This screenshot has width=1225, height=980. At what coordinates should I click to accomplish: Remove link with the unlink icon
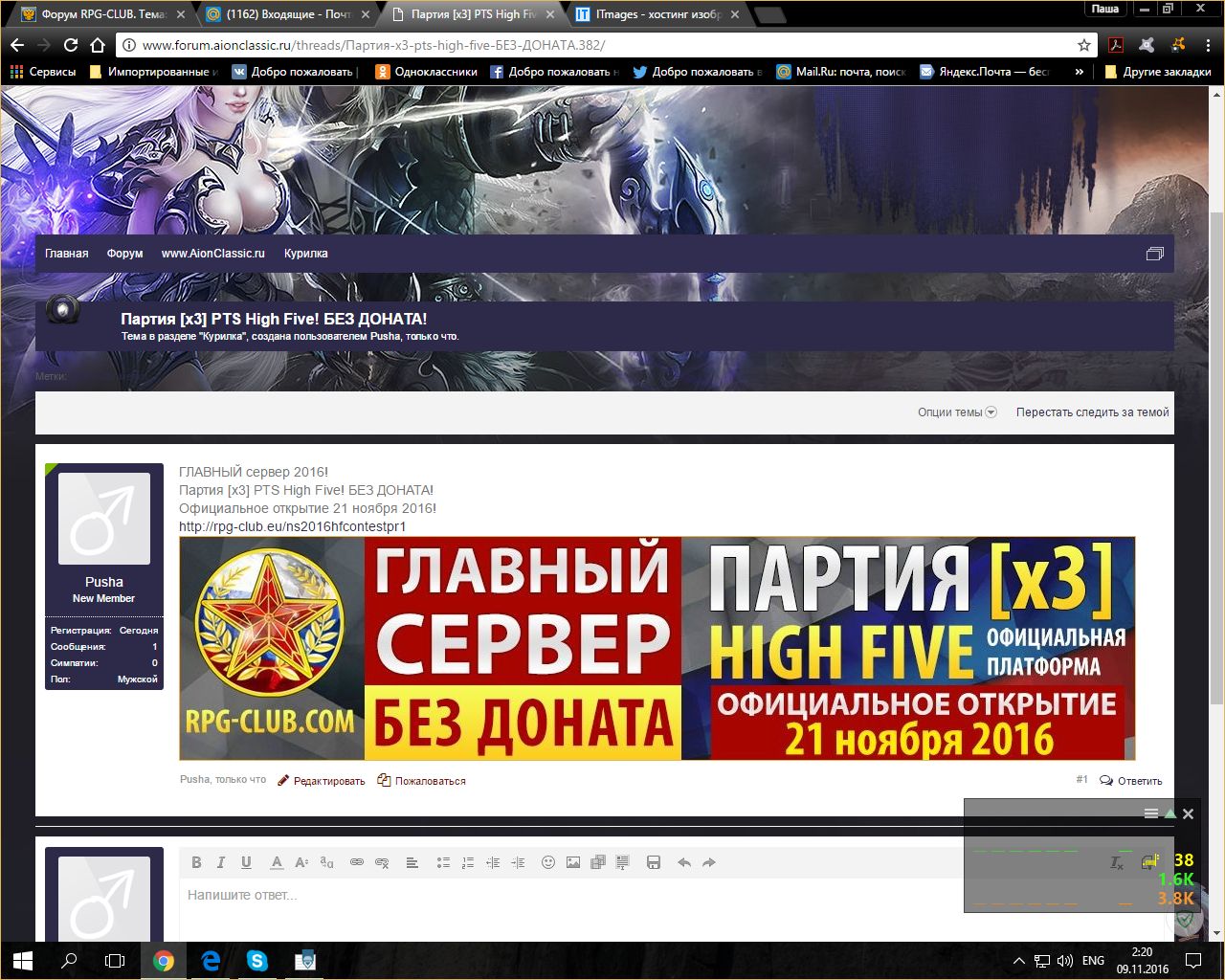[x=382, y=862]
